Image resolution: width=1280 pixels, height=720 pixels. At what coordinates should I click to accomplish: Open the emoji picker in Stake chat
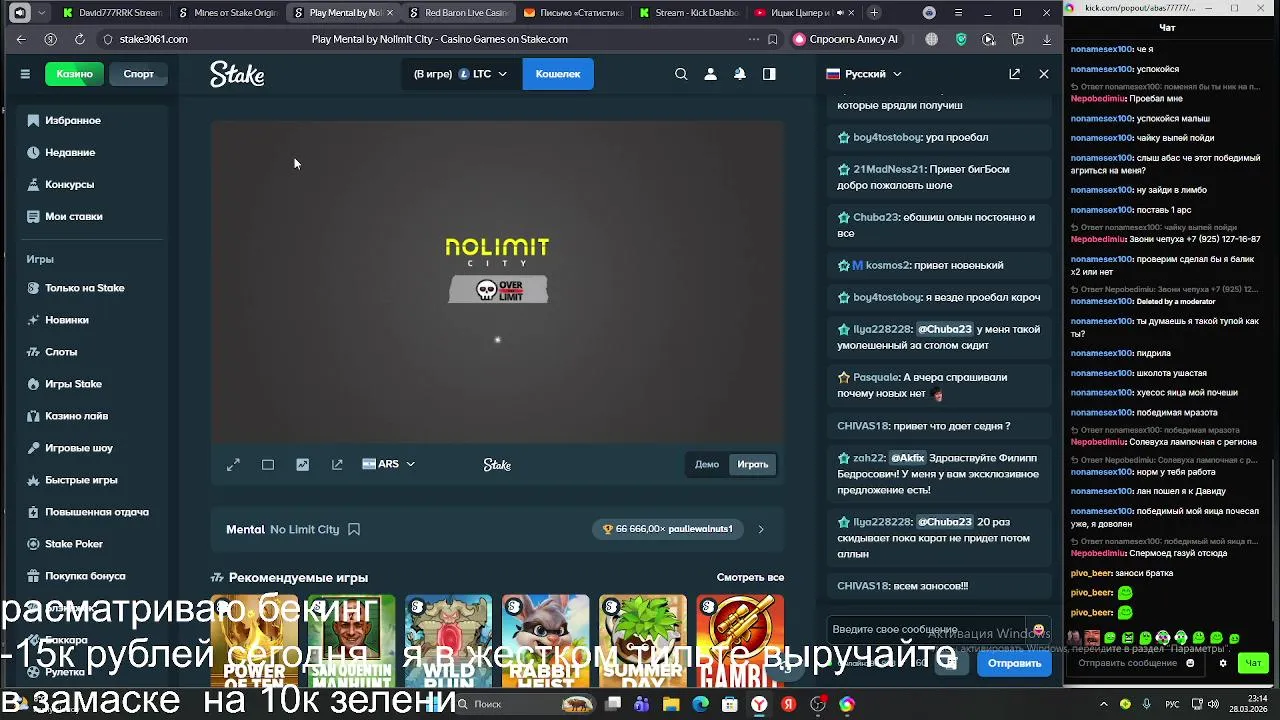(x=1038, y=630)
